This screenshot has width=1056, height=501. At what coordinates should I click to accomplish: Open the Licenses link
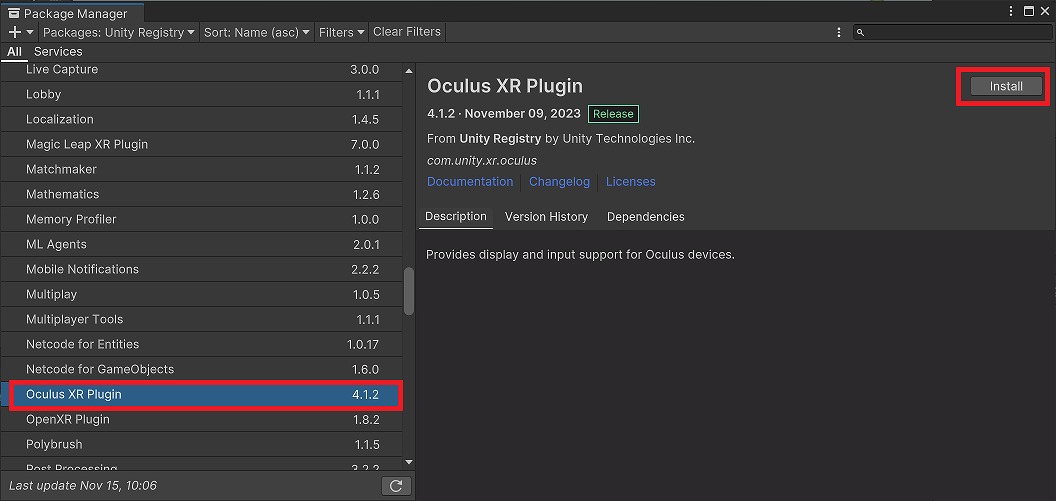pos(630,182)
